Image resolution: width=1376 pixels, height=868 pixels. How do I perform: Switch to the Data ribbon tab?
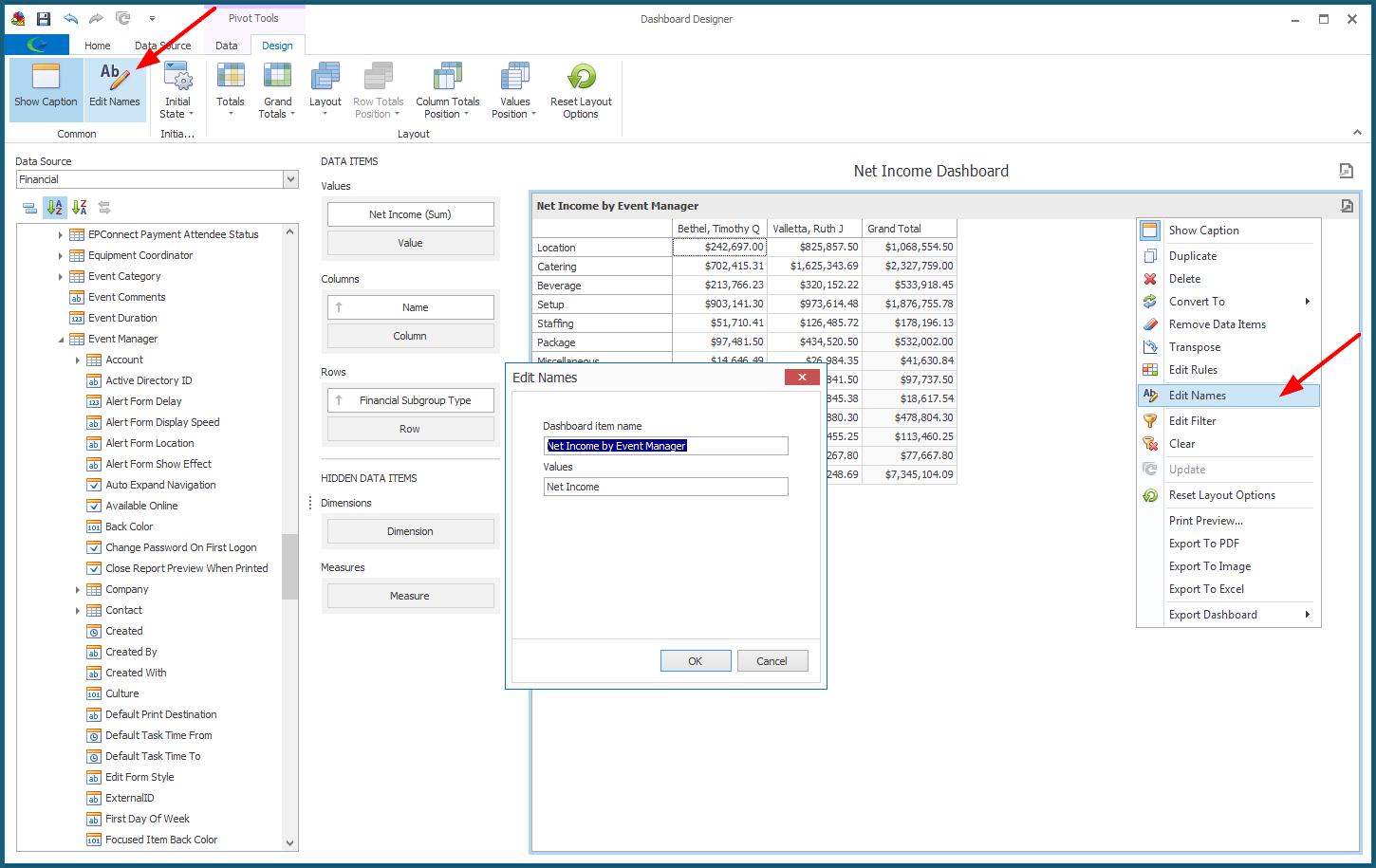click(227, 46)
